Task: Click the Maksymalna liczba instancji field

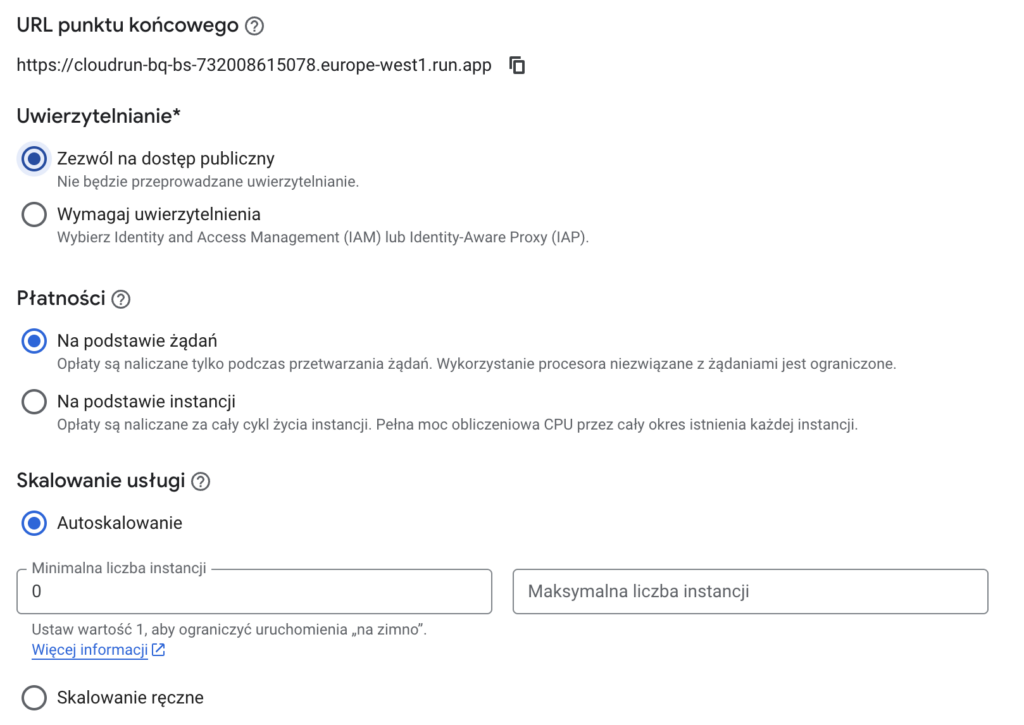Action: pos(750,592)
